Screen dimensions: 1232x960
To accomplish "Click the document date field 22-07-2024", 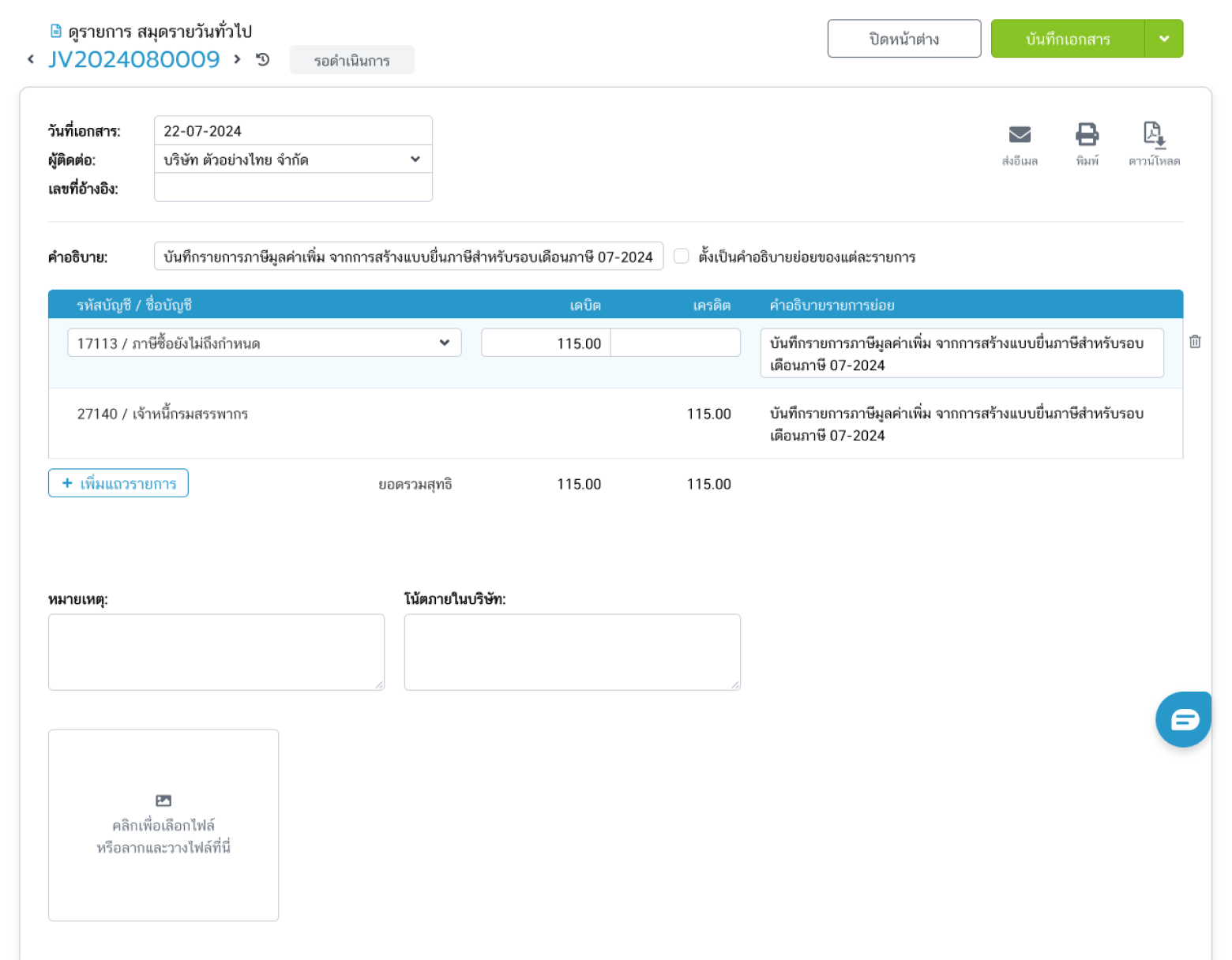I will pos(293,131).
